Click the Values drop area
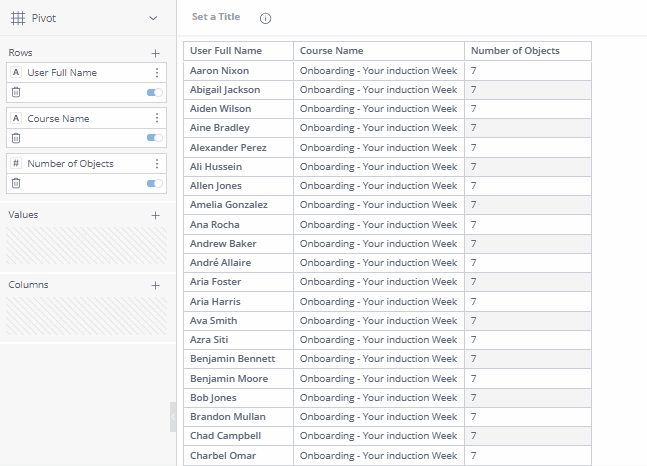 coord(86,246)
